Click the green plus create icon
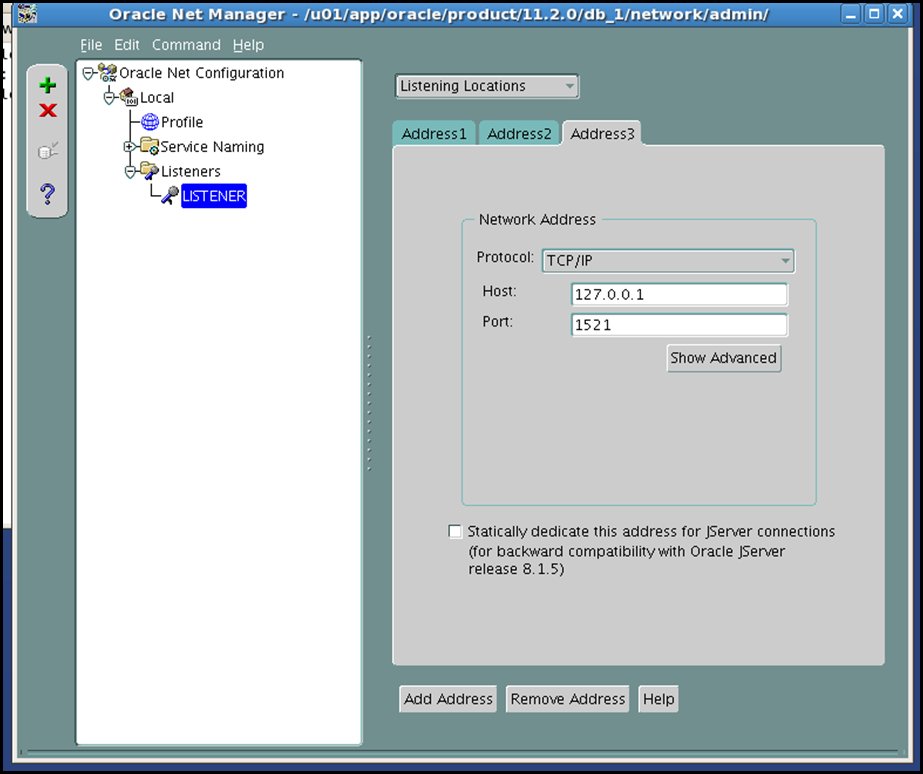This screenshot has height=774, width=923. (48, 85)
